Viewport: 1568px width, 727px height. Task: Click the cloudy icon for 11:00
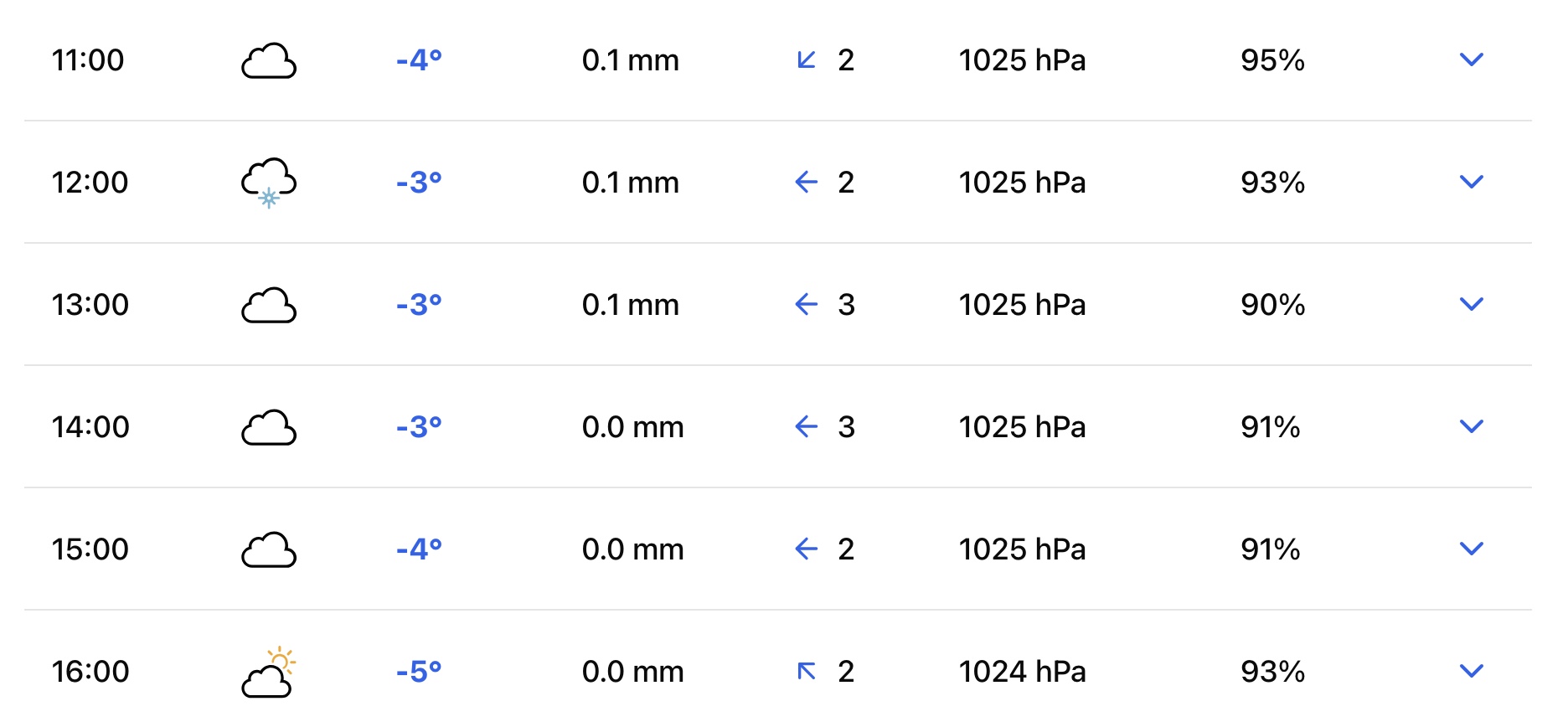(x=268, y=61)
